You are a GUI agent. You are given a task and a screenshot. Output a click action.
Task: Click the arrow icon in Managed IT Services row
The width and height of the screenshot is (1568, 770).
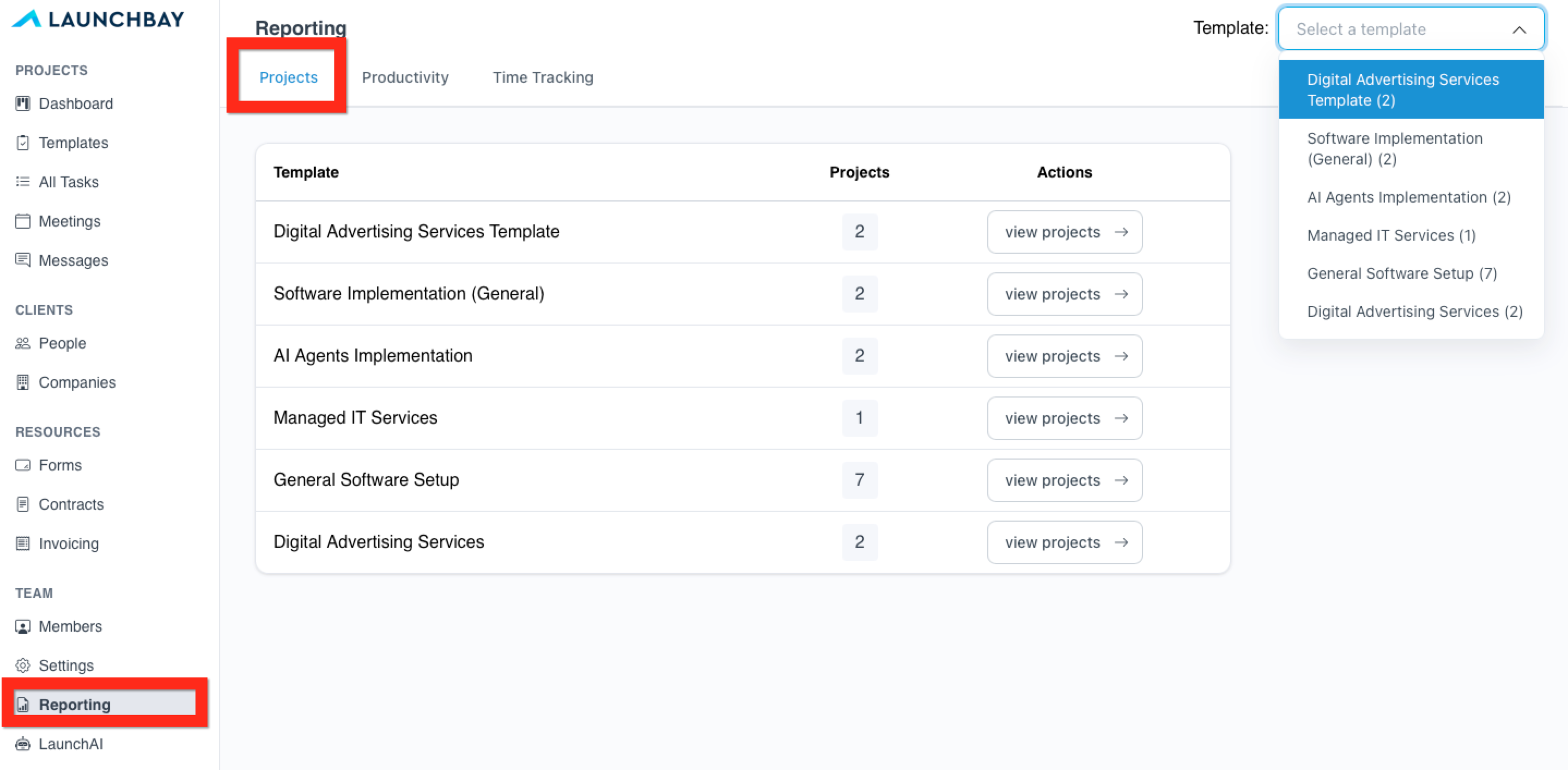point(1121,418)
